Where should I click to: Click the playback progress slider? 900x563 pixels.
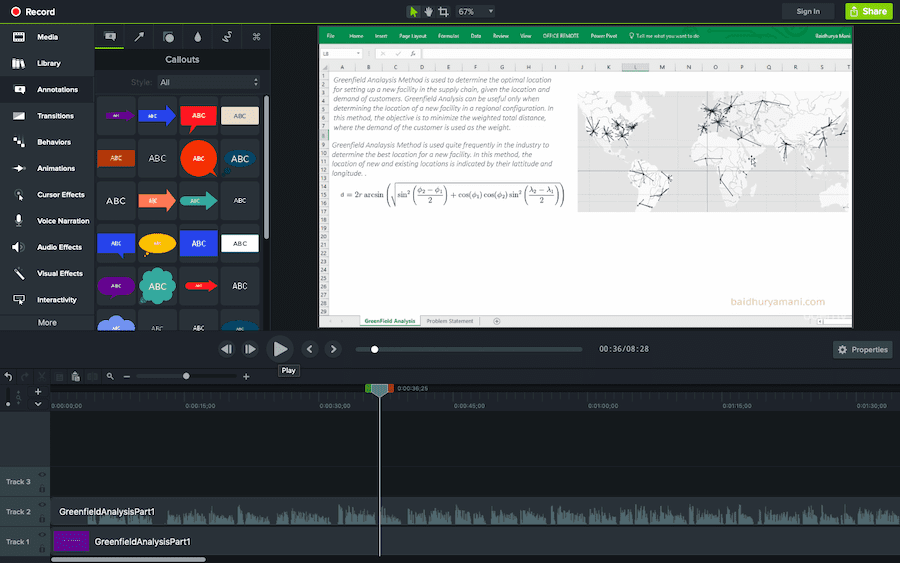click(x=468, y=349)
